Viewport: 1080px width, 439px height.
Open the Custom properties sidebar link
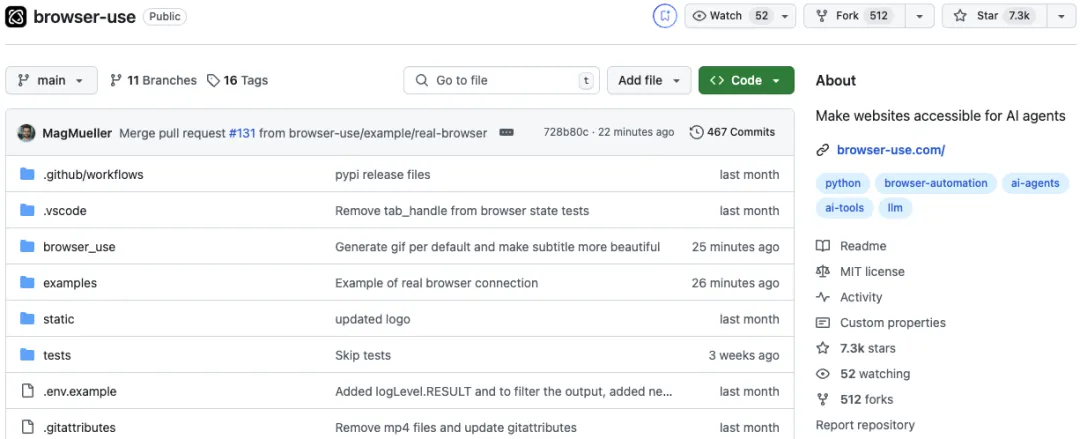pyautogui.click(x=893, y=323)
